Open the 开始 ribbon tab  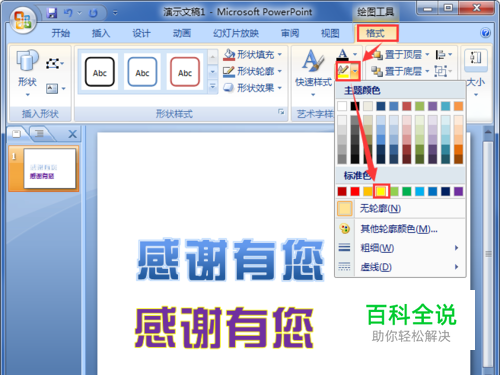coord(61,33)
